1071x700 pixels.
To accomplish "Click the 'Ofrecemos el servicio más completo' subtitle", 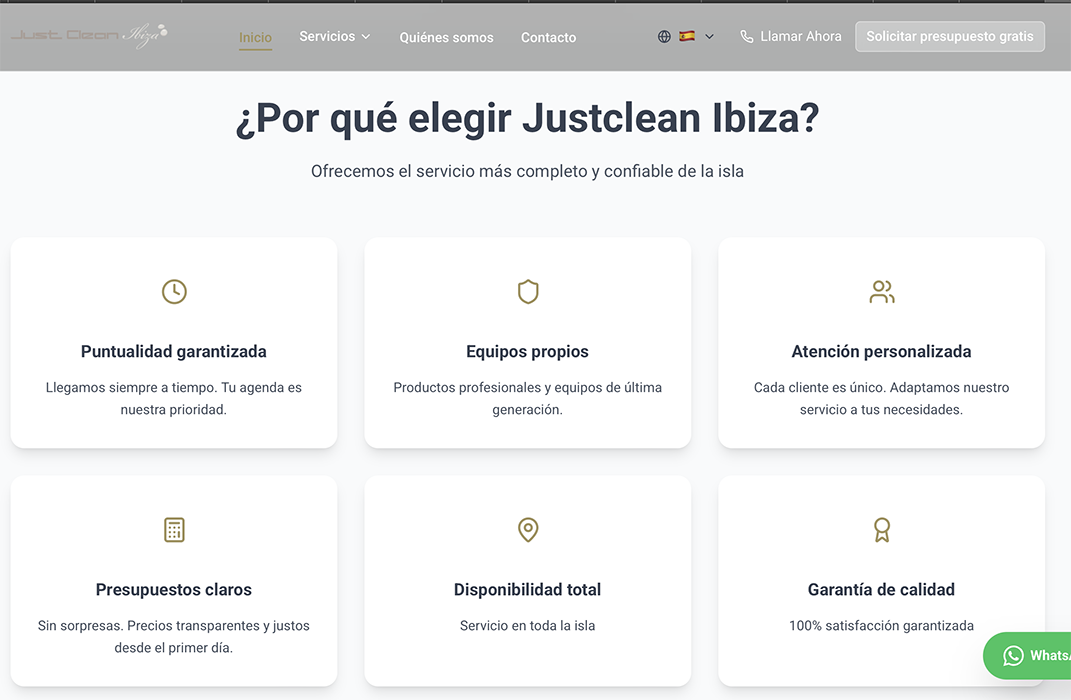I will 527,171.
